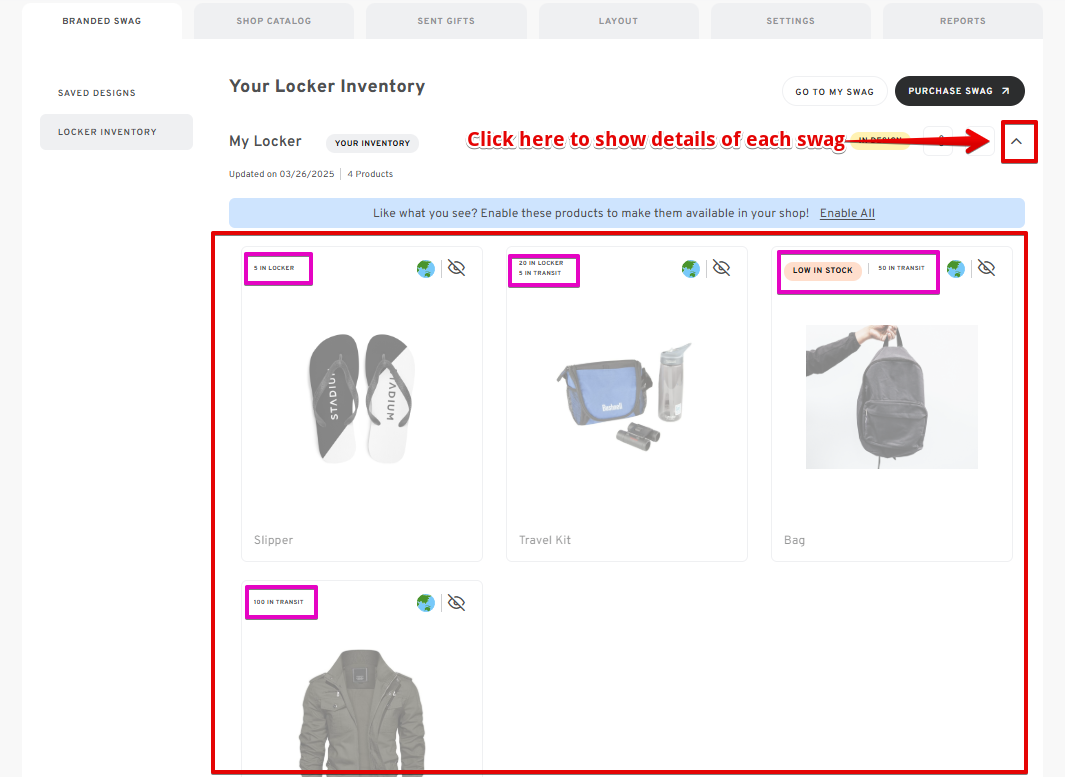Click the globe icon on the jacket card
The image size is (1065, 778).
click(426, 603)
